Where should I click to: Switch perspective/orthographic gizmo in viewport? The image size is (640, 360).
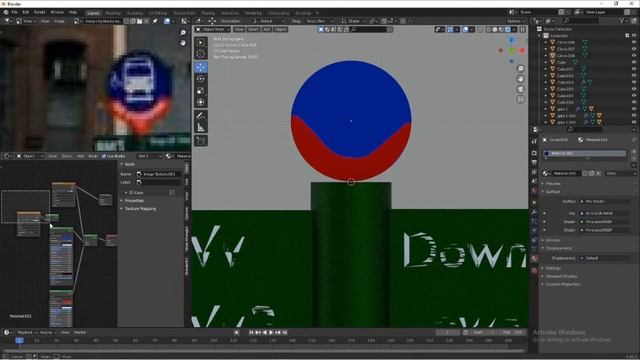click(x=520, y=99)
